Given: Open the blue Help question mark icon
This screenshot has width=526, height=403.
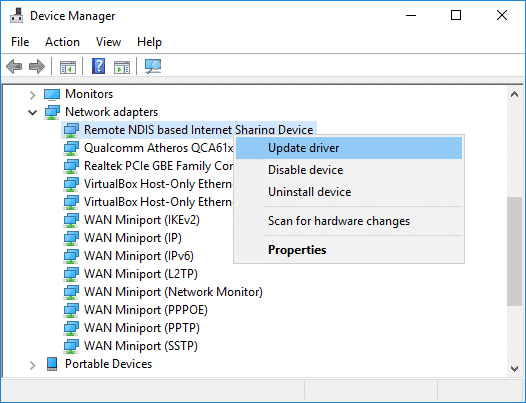Looking at the screenshot, I should tap(99, 66).
